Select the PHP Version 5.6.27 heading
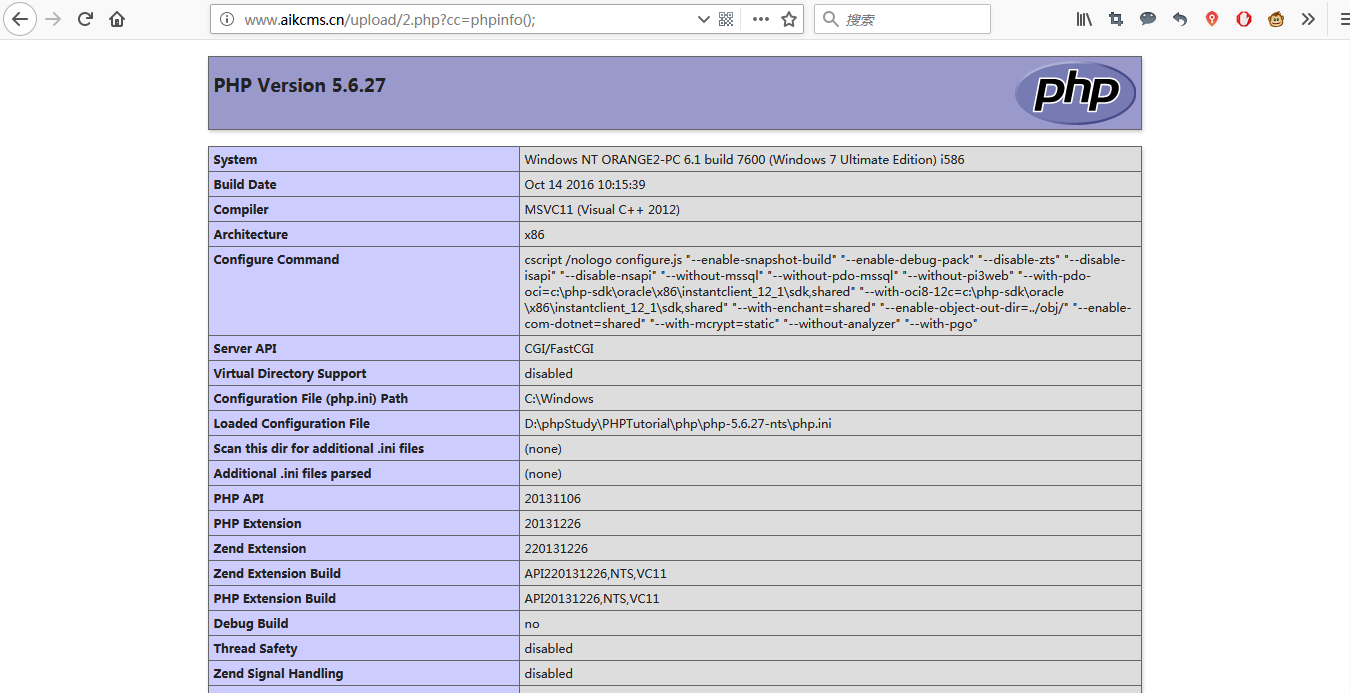1350x693 pixels. pos(300,86)
